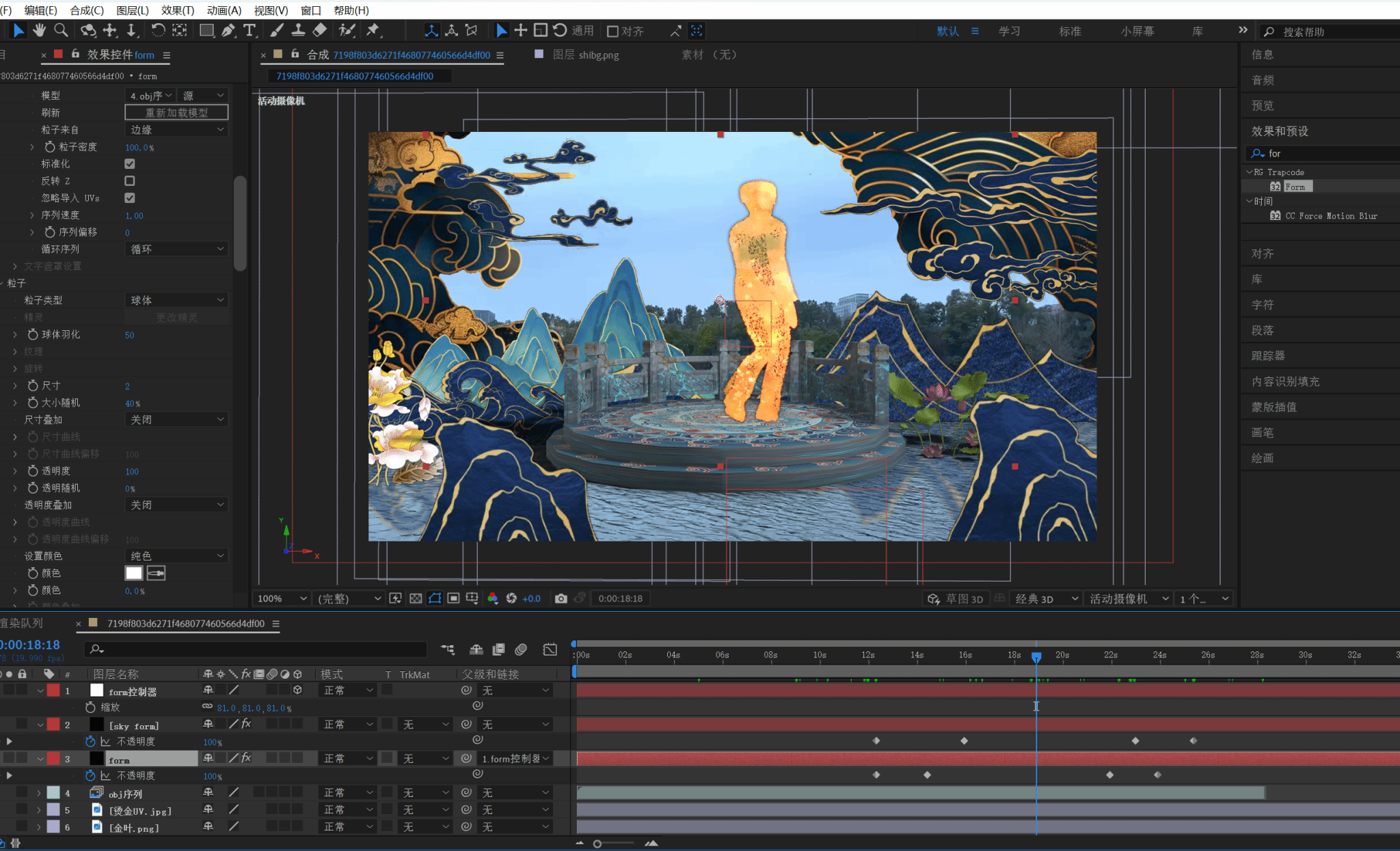This screenshot has height=851, width=1400.
Task: Select the Zoom magnifier tool
Action: tap(61, 30)
